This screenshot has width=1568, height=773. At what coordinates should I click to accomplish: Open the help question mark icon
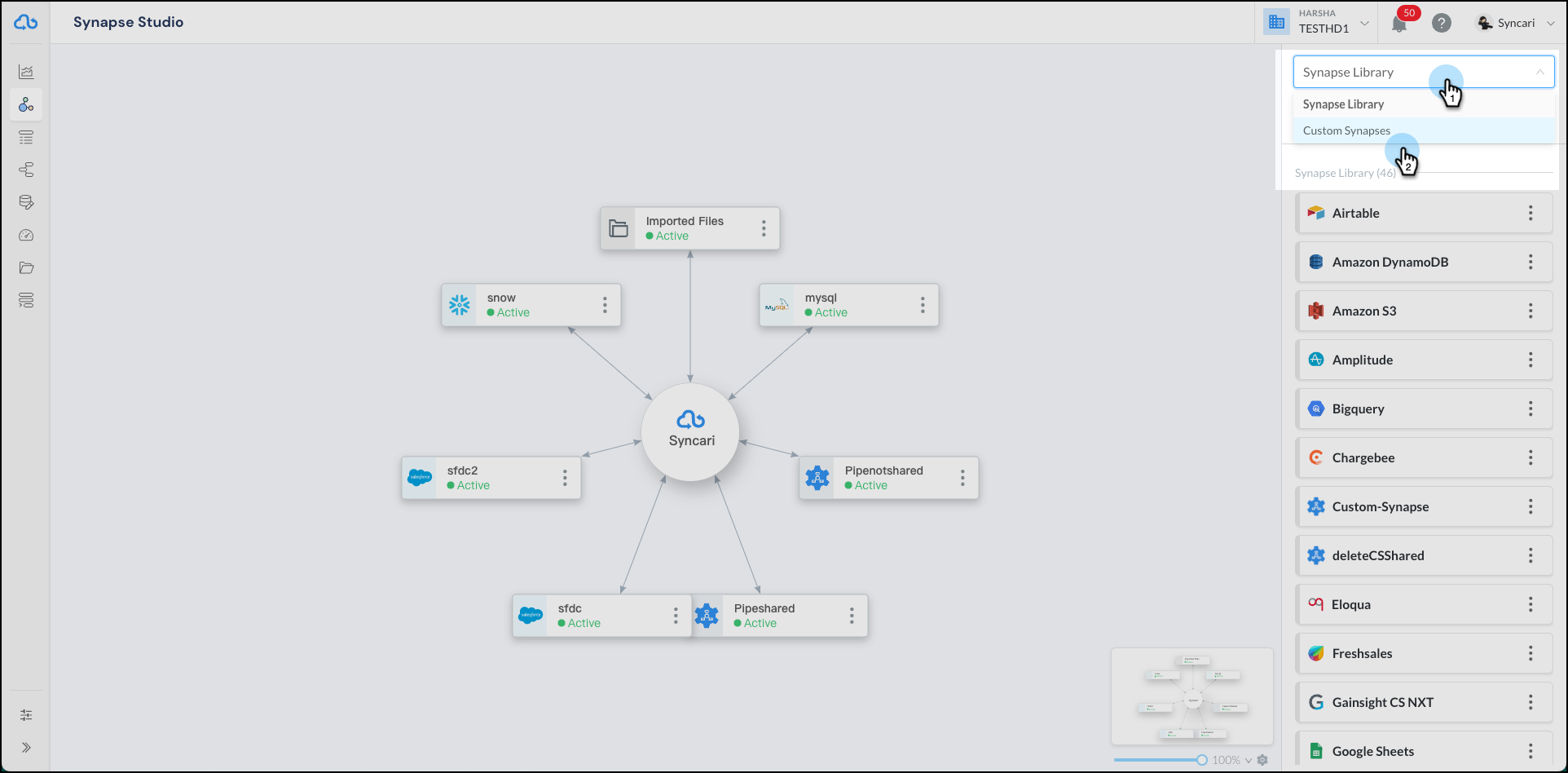(x=1442, y=23)
